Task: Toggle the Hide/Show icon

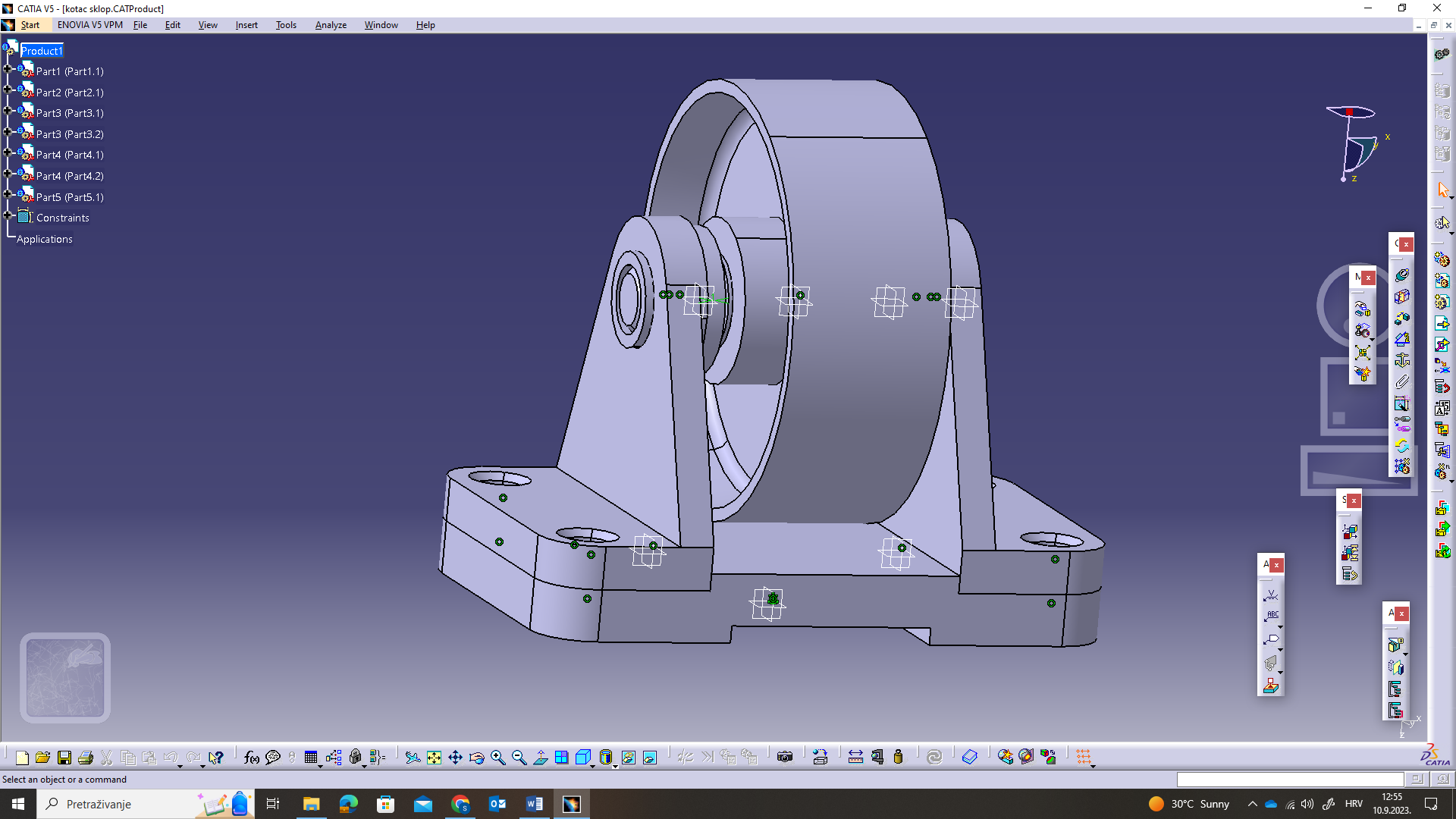Action: pos(629,757)
